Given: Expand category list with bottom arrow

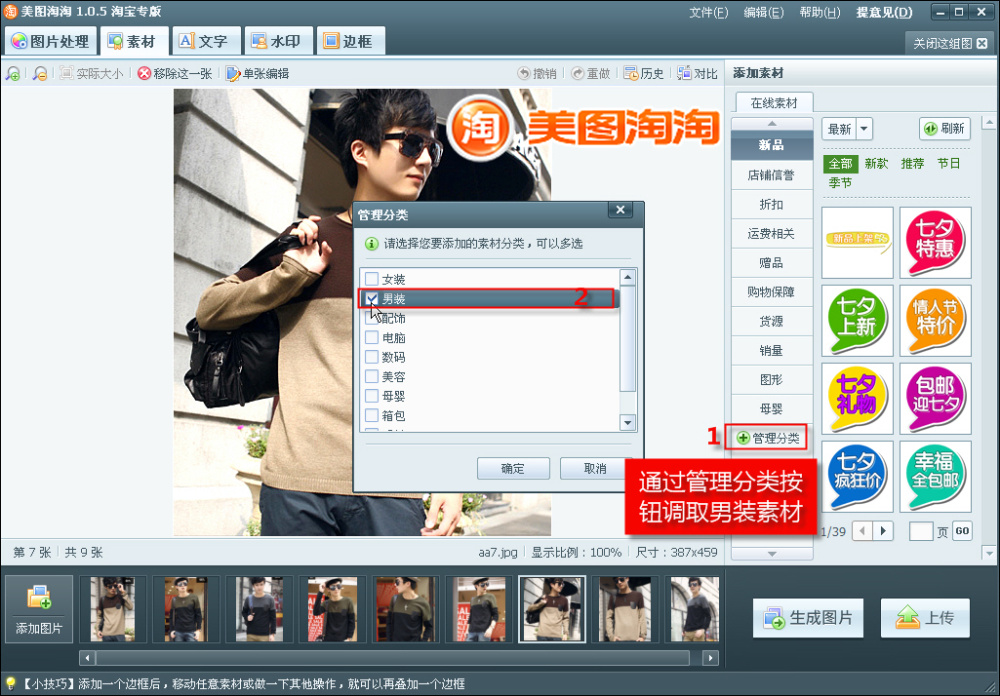Looking at the screenshot, I should pos(772,554).
